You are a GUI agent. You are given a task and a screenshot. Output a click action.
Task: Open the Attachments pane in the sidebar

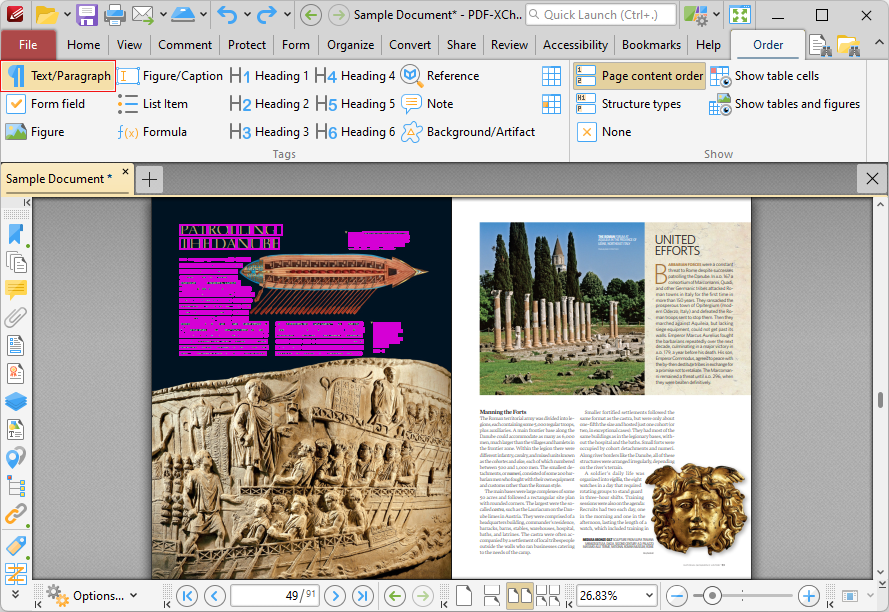point(15,318)
